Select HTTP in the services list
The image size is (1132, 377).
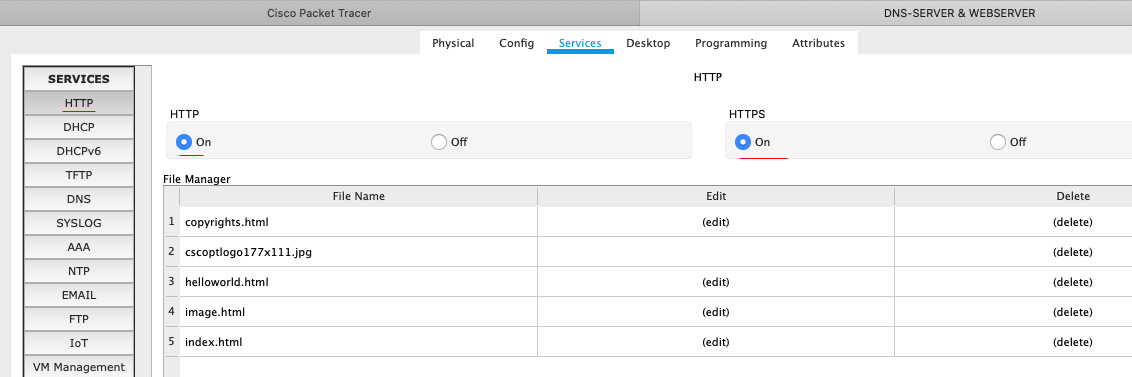79,103
